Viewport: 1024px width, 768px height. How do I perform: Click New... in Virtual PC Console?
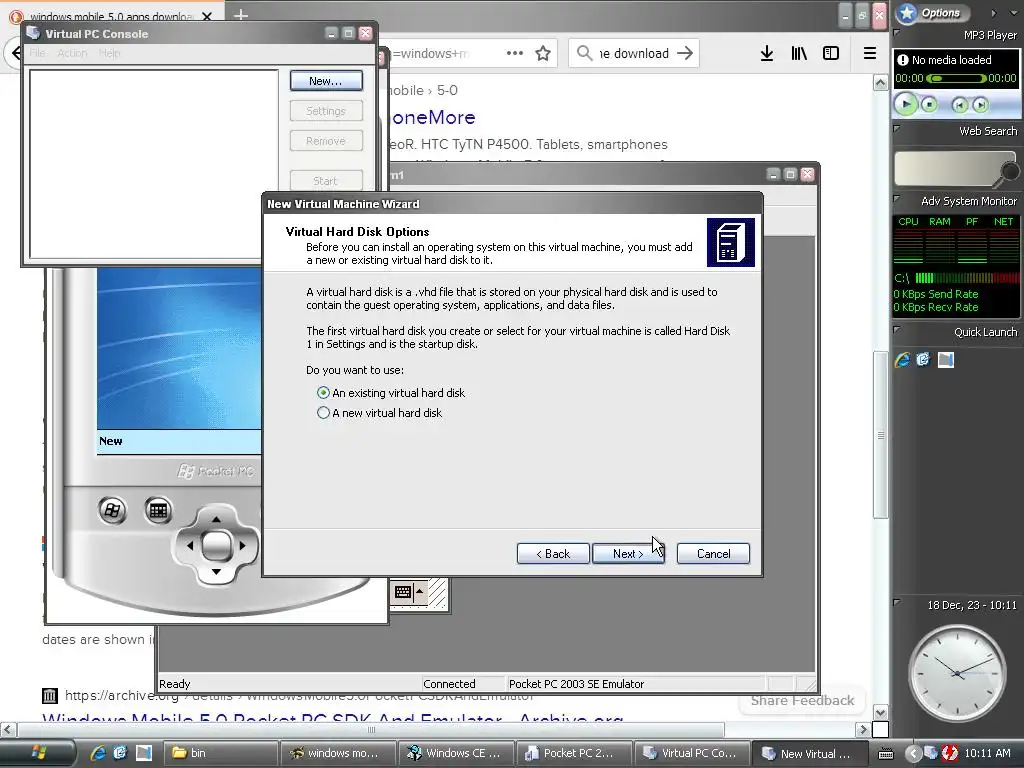click(326, 81)
